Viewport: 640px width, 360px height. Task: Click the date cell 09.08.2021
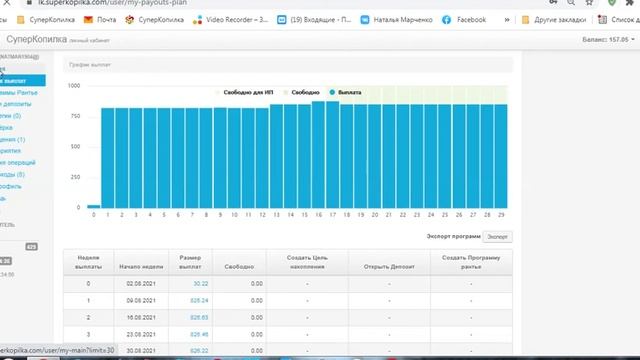tap(141, 300)
